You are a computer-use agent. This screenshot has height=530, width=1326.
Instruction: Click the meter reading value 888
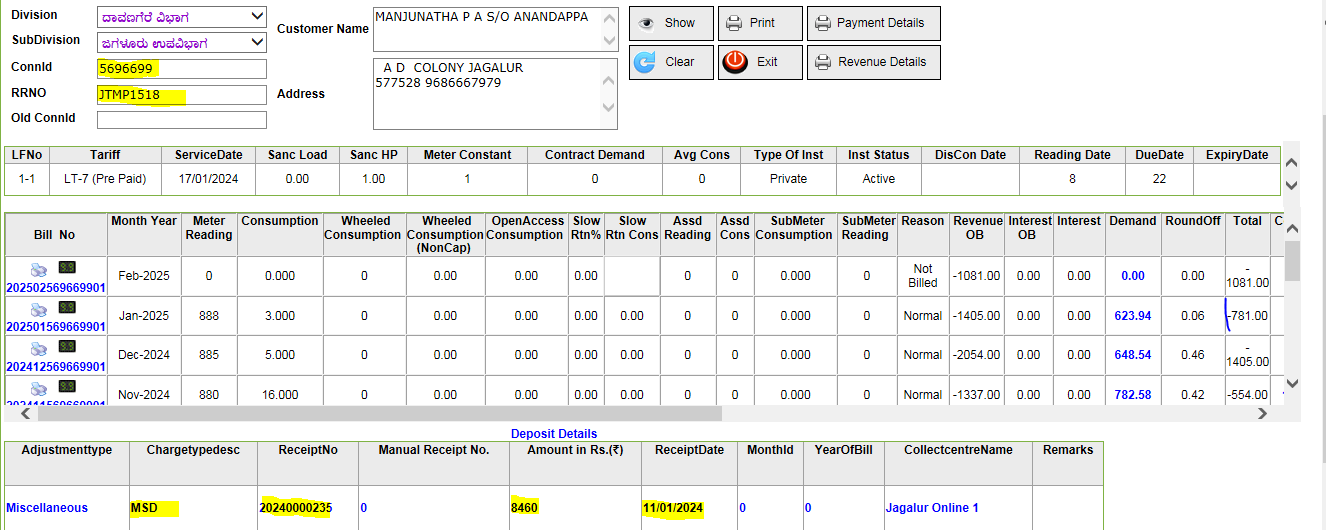pyautogui.click(x=209, y=316)
